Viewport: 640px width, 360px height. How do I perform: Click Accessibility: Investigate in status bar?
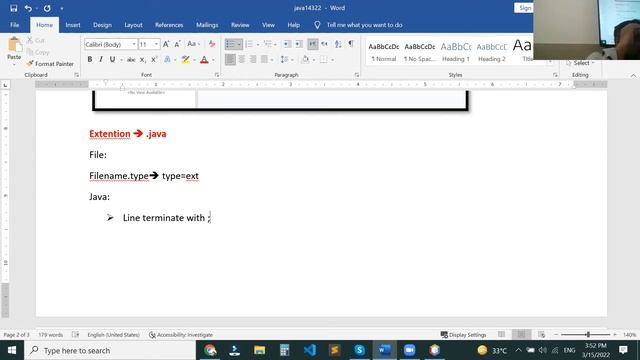(181, 335)
